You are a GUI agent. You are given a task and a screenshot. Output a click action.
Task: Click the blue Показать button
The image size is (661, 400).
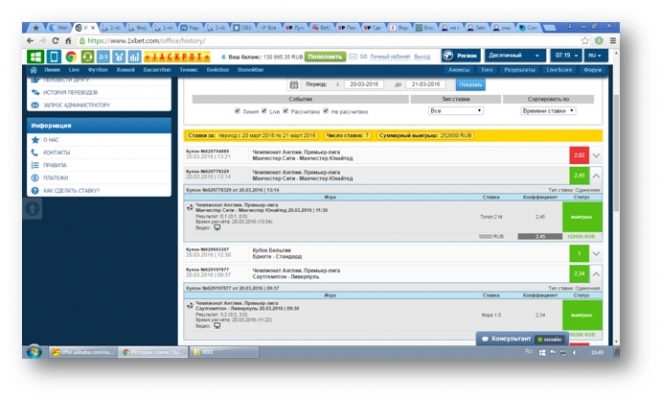pyautogui.click(x=470, y=85)
